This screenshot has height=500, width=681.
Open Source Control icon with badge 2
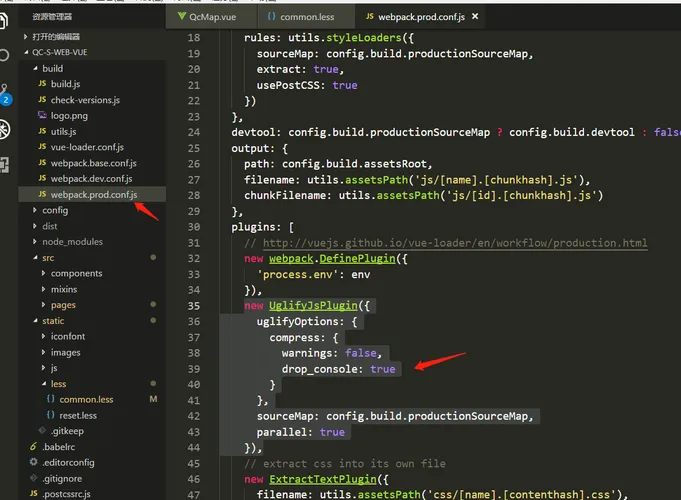click(x=5, y=95)
